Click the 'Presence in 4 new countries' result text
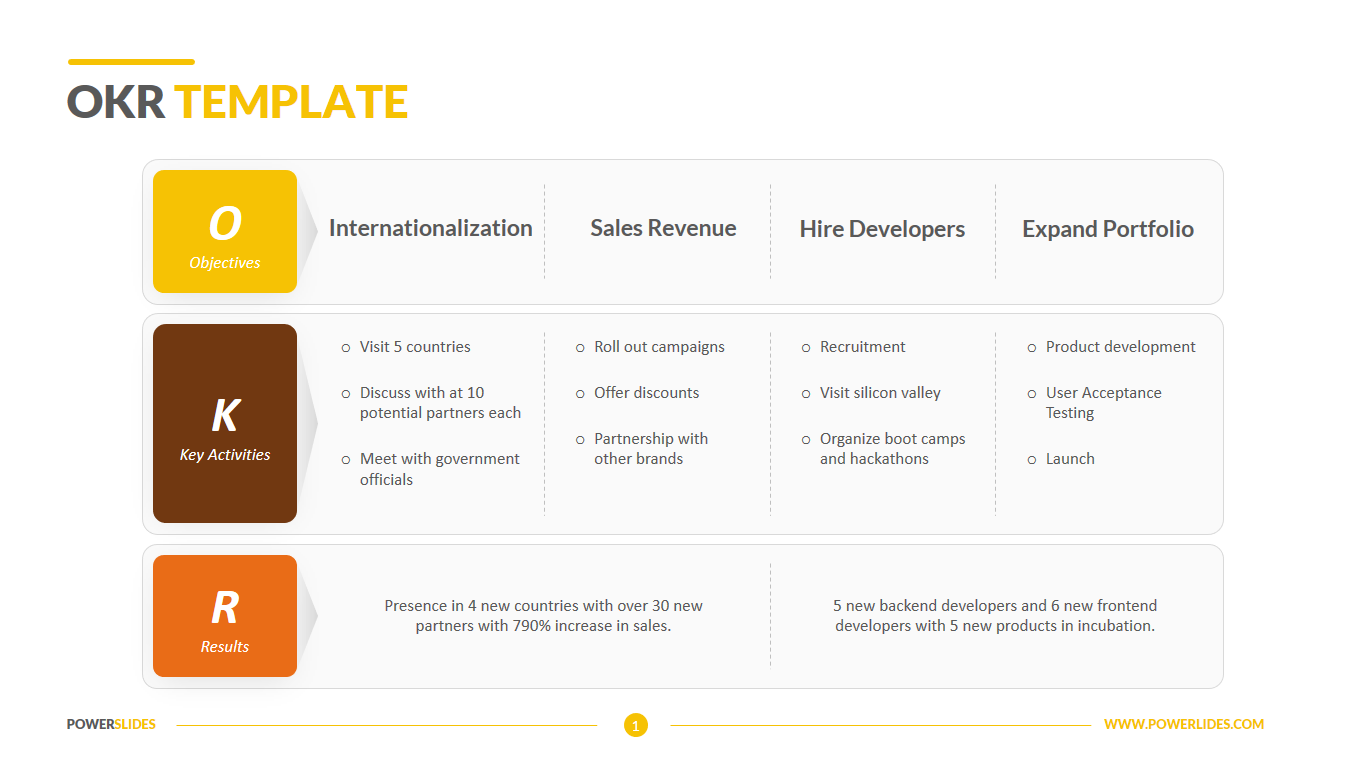 (543, 616)
